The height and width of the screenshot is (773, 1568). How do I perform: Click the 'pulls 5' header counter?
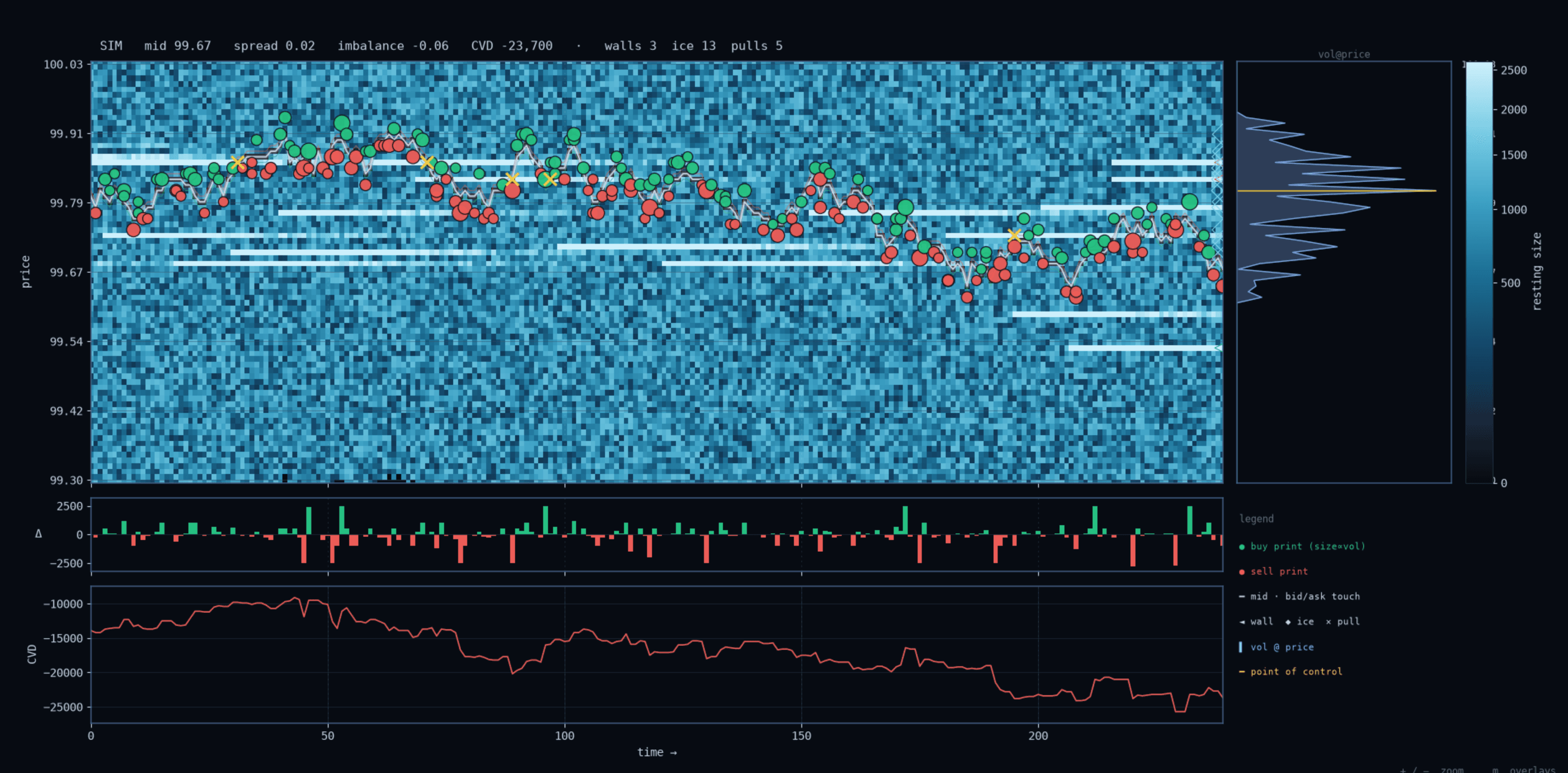[757, 46]
